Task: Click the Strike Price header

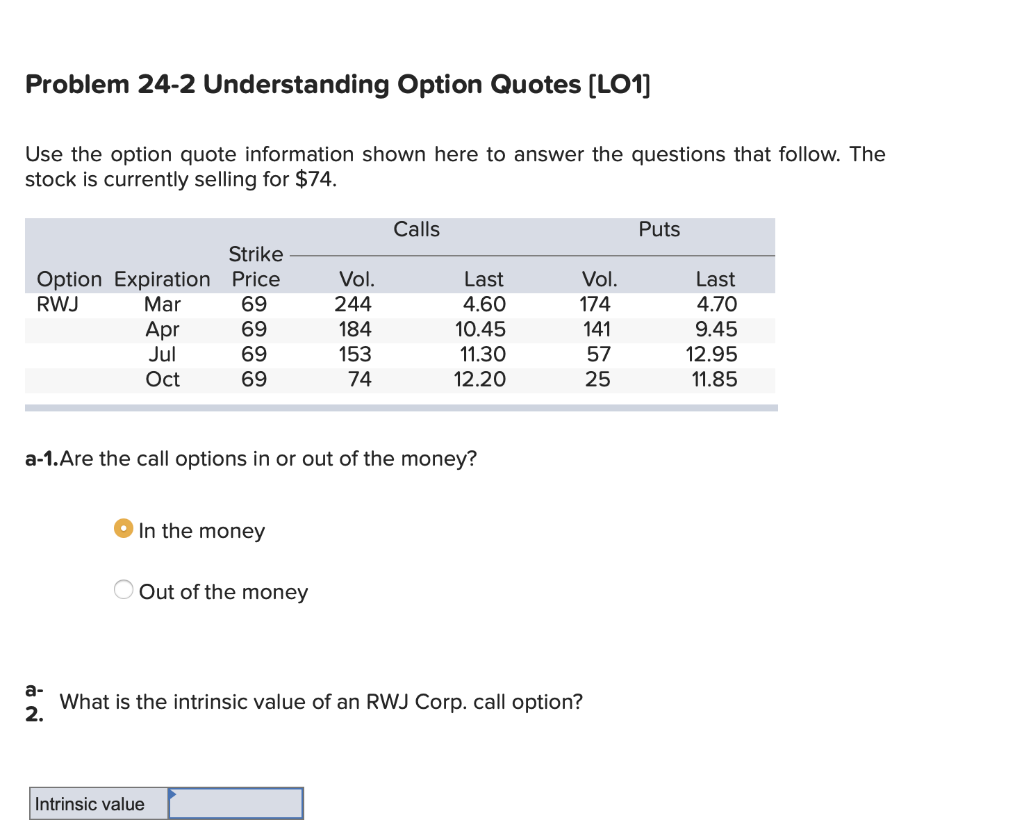Action: click(255, 266)
